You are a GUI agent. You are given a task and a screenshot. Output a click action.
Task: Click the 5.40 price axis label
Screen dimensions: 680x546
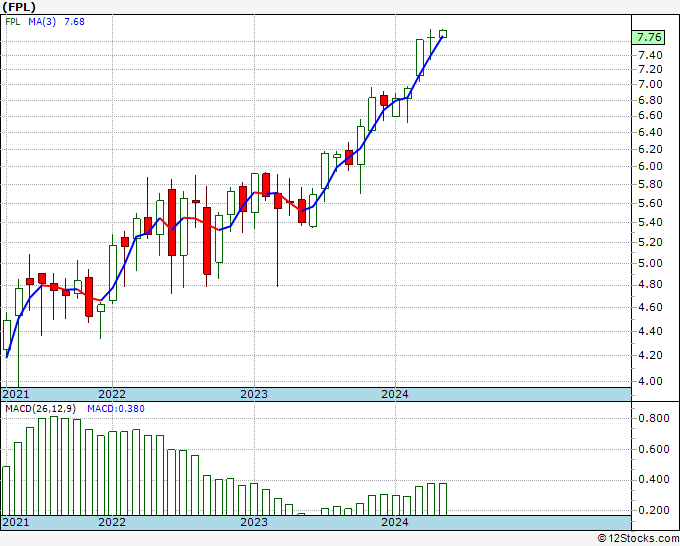(650, 222)
